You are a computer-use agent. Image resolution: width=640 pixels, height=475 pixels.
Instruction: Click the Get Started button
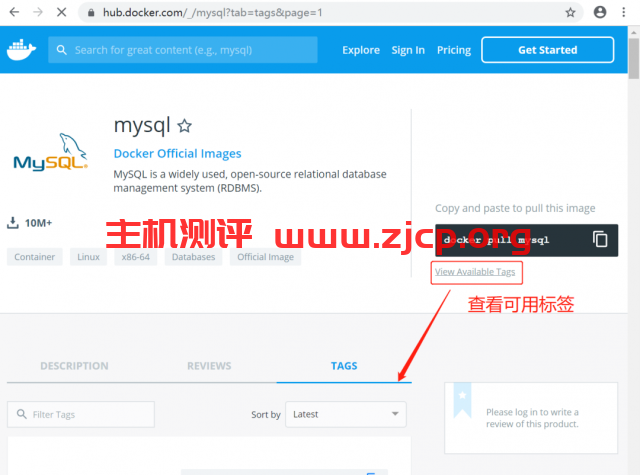[547, 50]
